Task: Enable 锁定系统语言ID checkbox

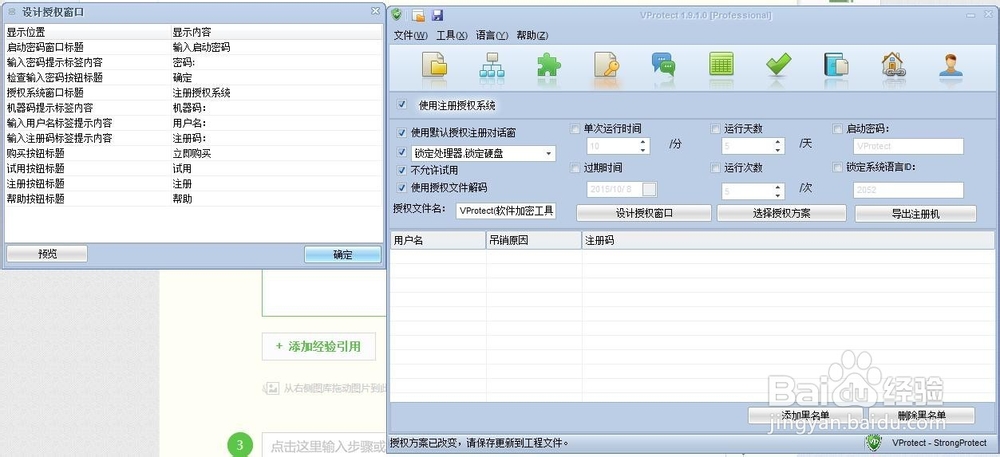Action: point(838,168)
